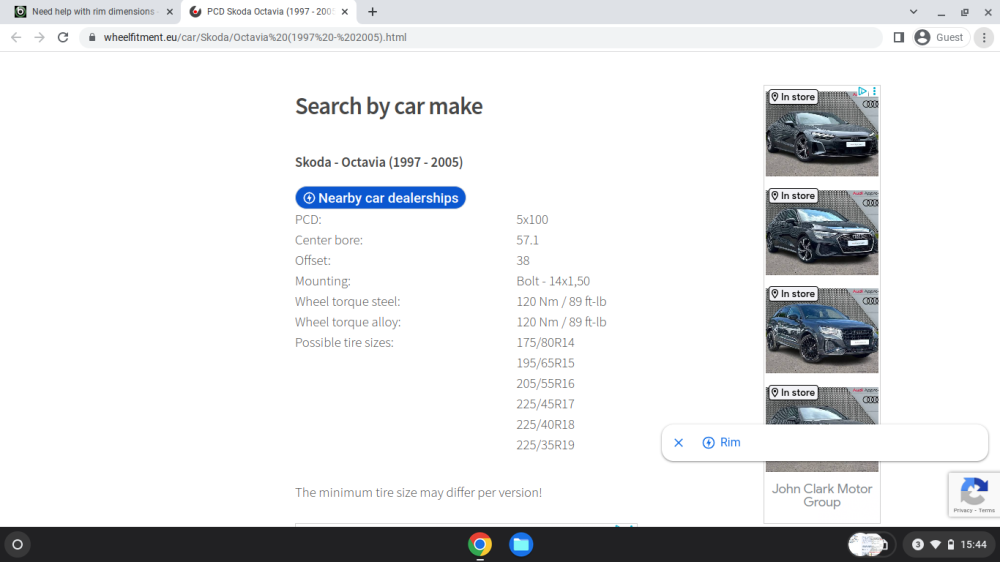The width and height of the screenshot is (1000, 562).
Task: Select the 'Wheel torque steel:' label
Action: pyautogui.click(x=348, y=301)
